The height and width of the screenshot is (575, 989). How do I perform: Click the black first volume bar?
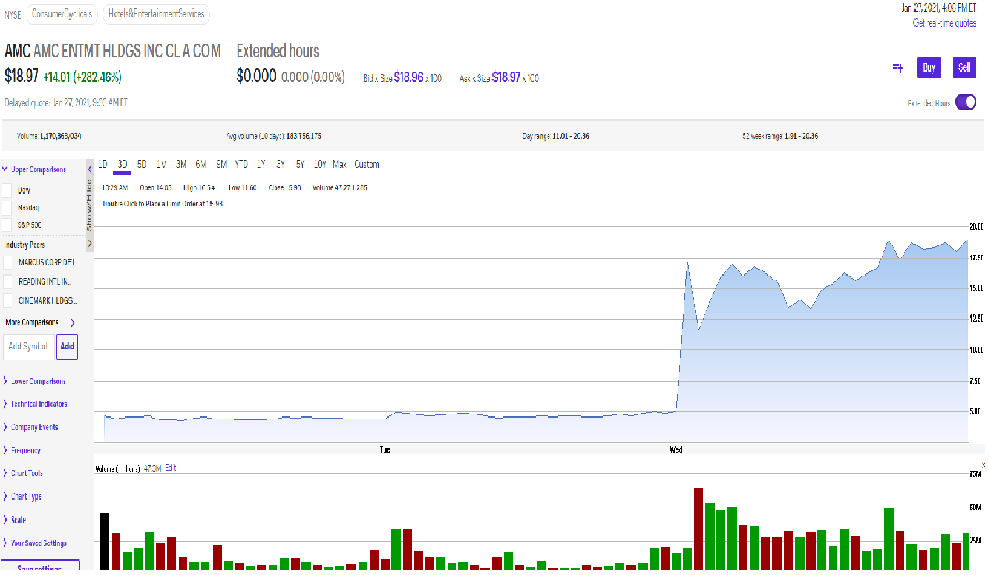(104, 541)
